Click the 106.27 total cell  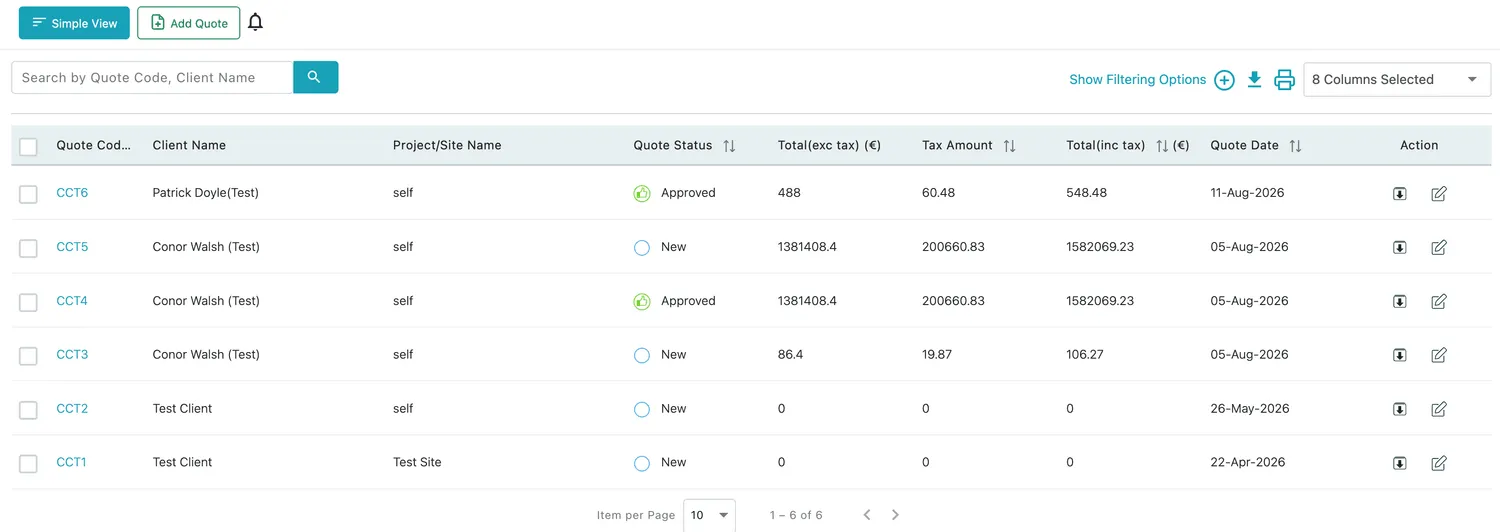(x=1085, y=355)
